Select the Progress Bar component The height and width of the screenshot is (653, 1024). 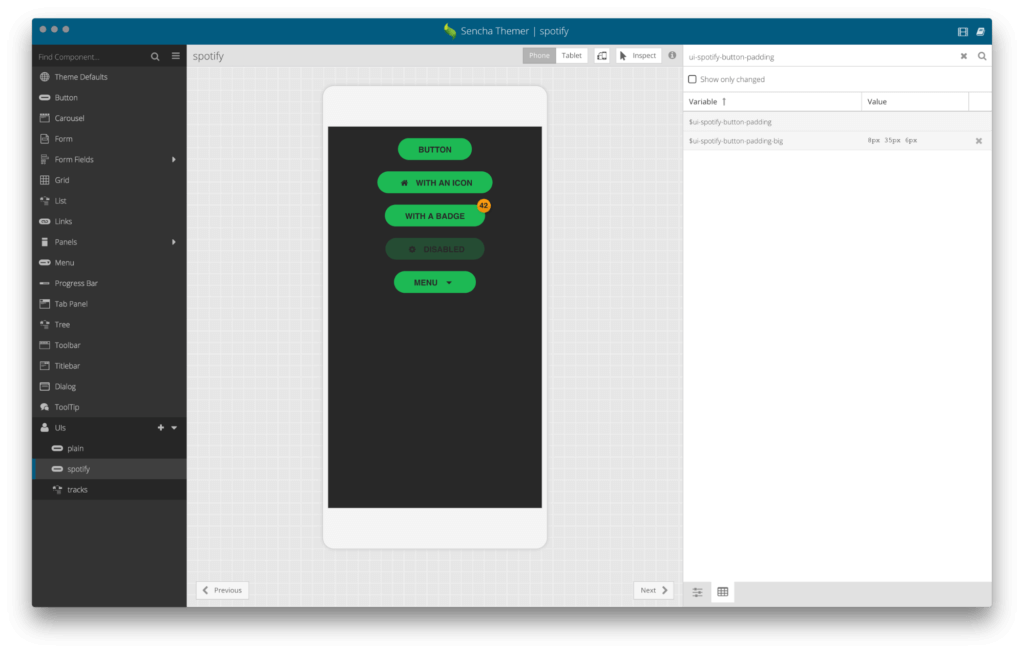click(109, 283)
